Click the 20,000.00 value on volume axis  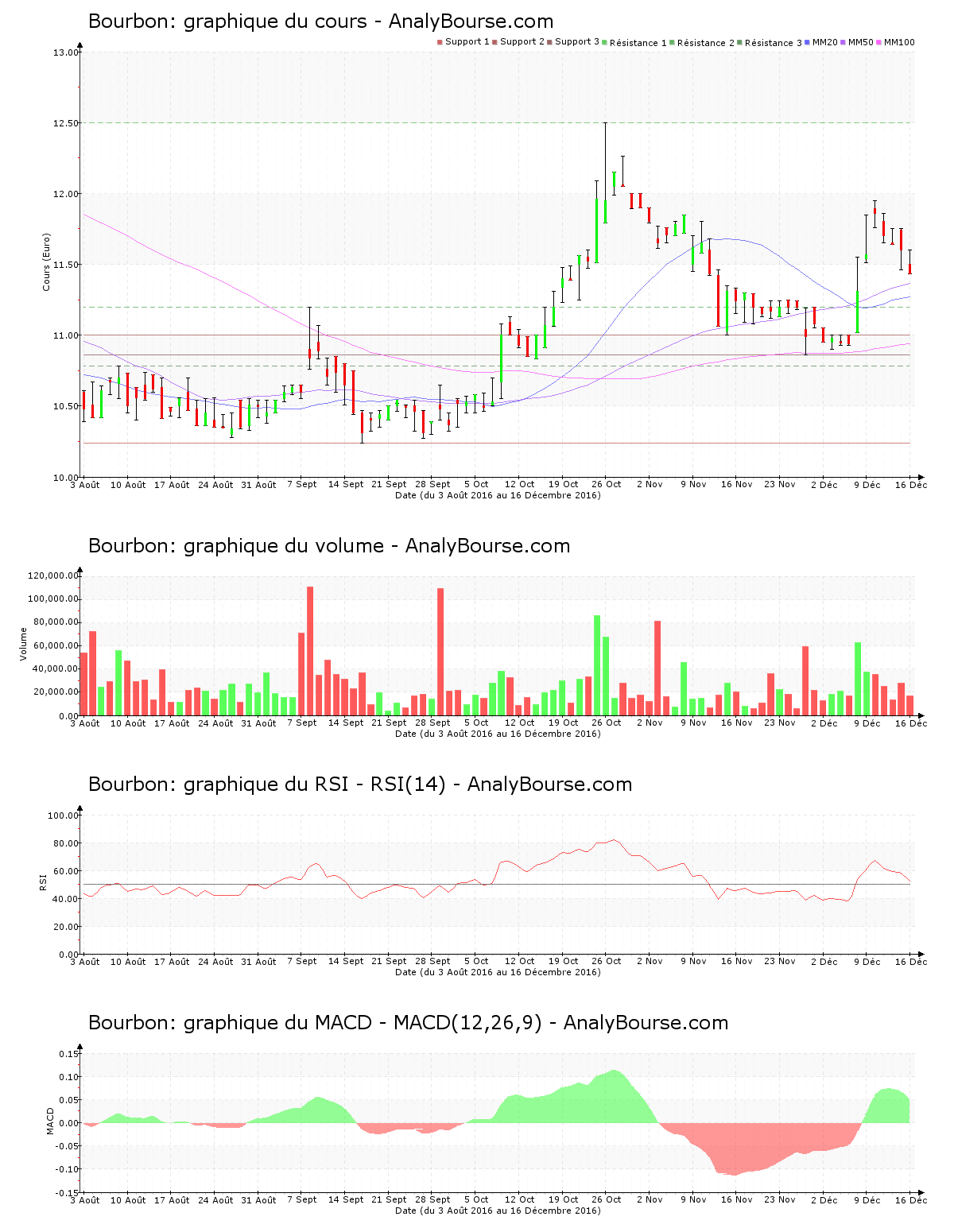[56, 692]
